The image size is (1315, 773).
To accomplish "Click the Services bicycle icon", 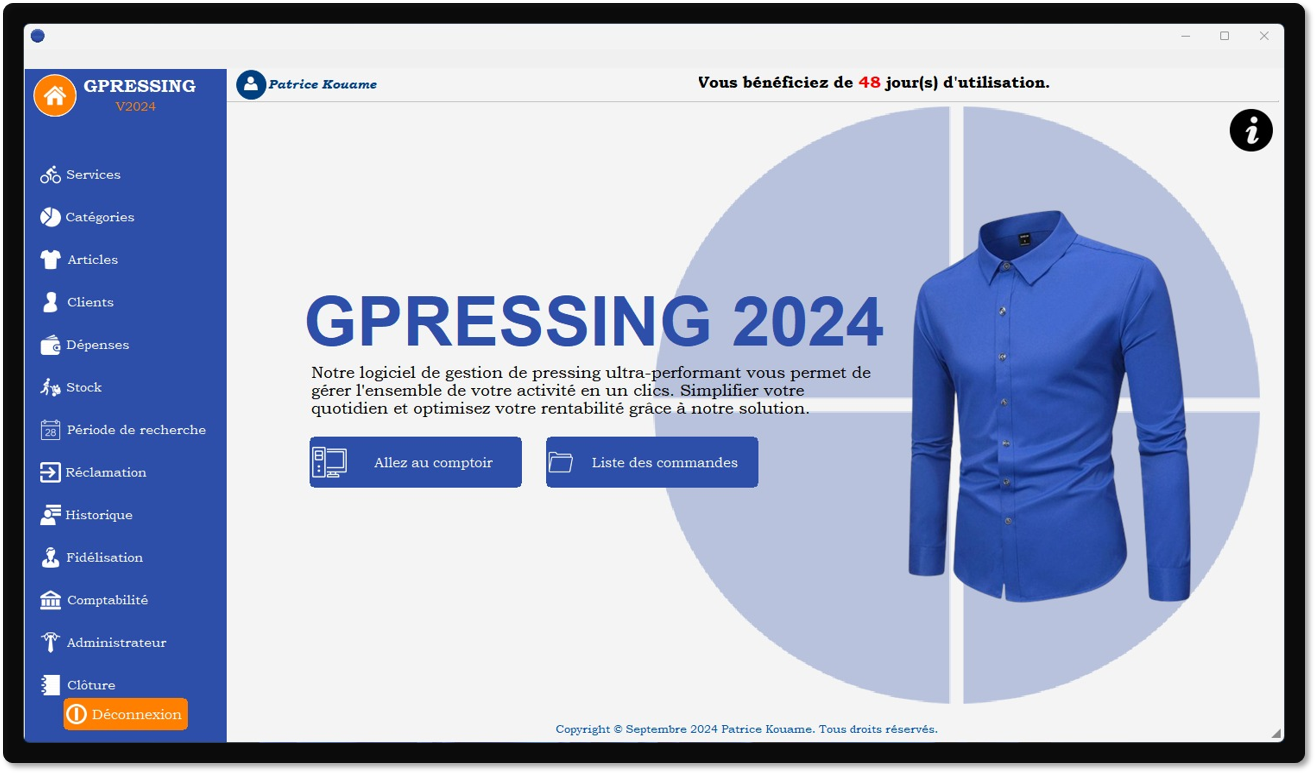I will click(x=50, y=175).
